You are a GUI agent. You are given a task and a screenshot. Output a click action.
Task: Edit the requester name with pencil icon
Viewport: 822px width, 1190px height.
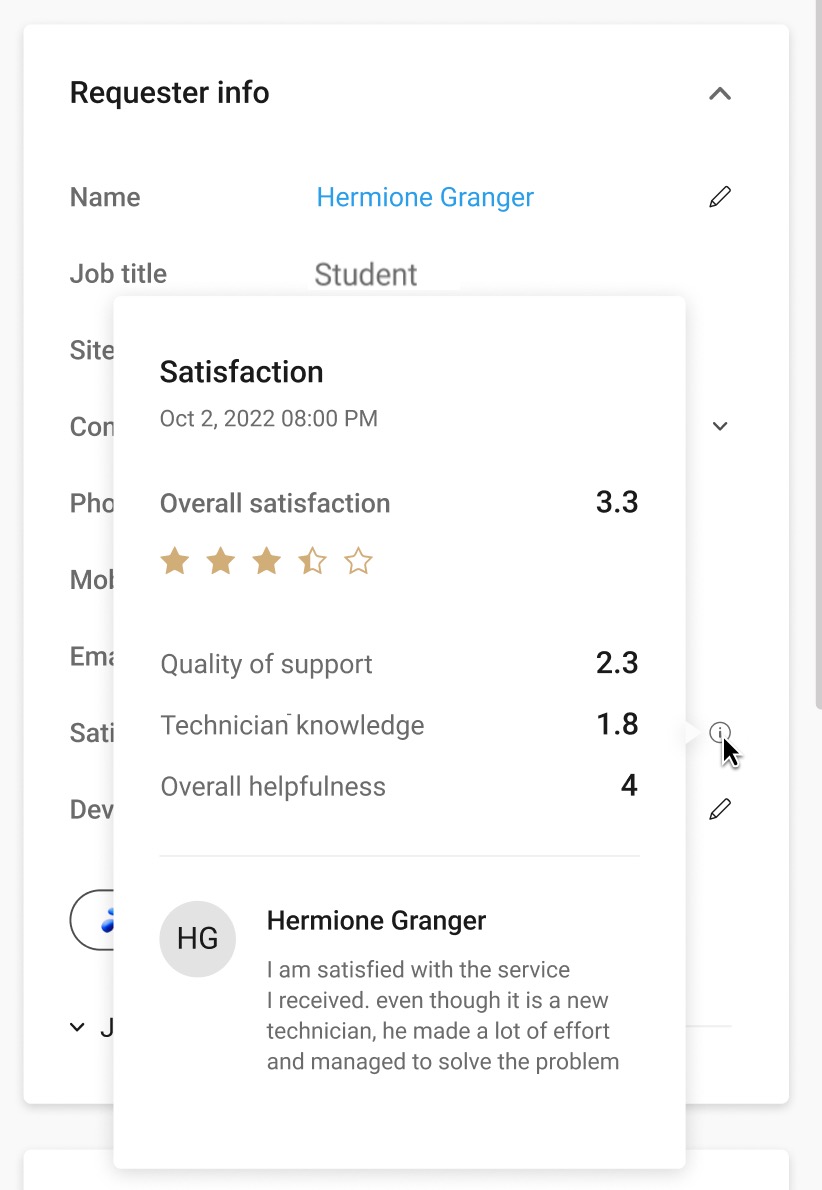point(720,197)
